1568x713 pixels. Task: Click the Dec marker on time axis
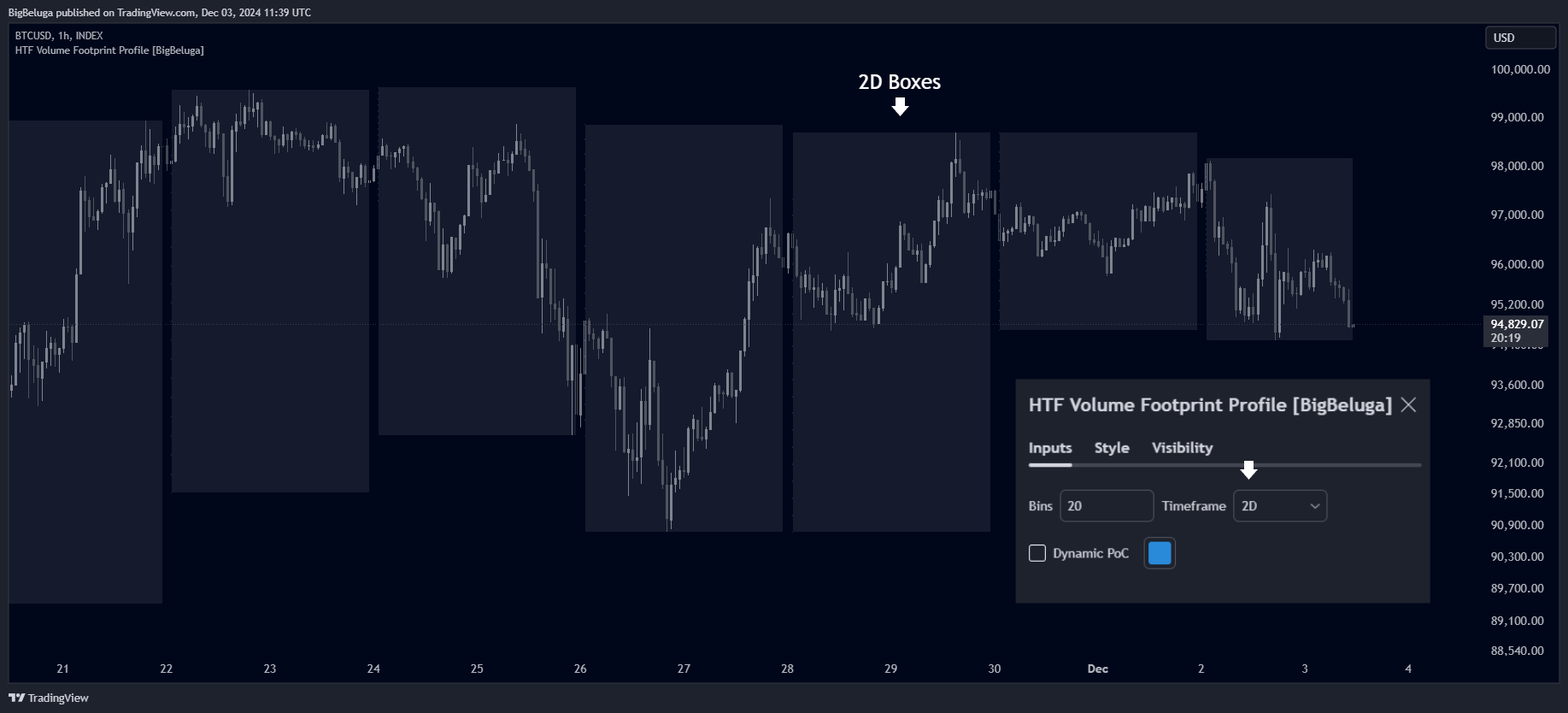coord(1097,669)
